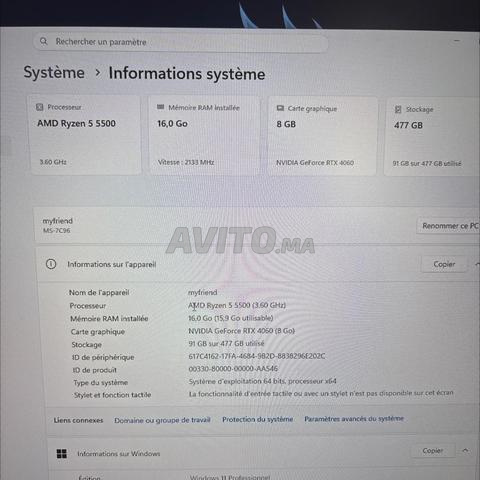Copy the device information (Copier)

click(x=444, y=264)
